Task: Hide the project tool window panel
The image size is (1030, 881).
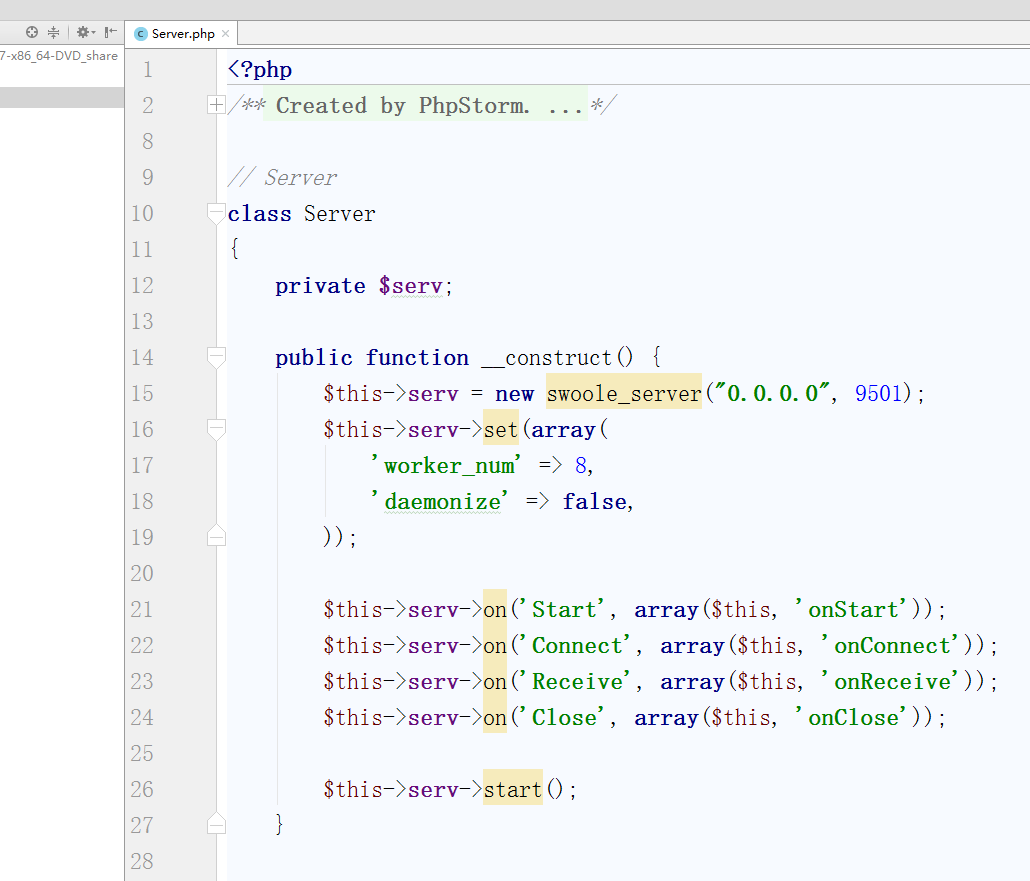Action: coord(111,33)
